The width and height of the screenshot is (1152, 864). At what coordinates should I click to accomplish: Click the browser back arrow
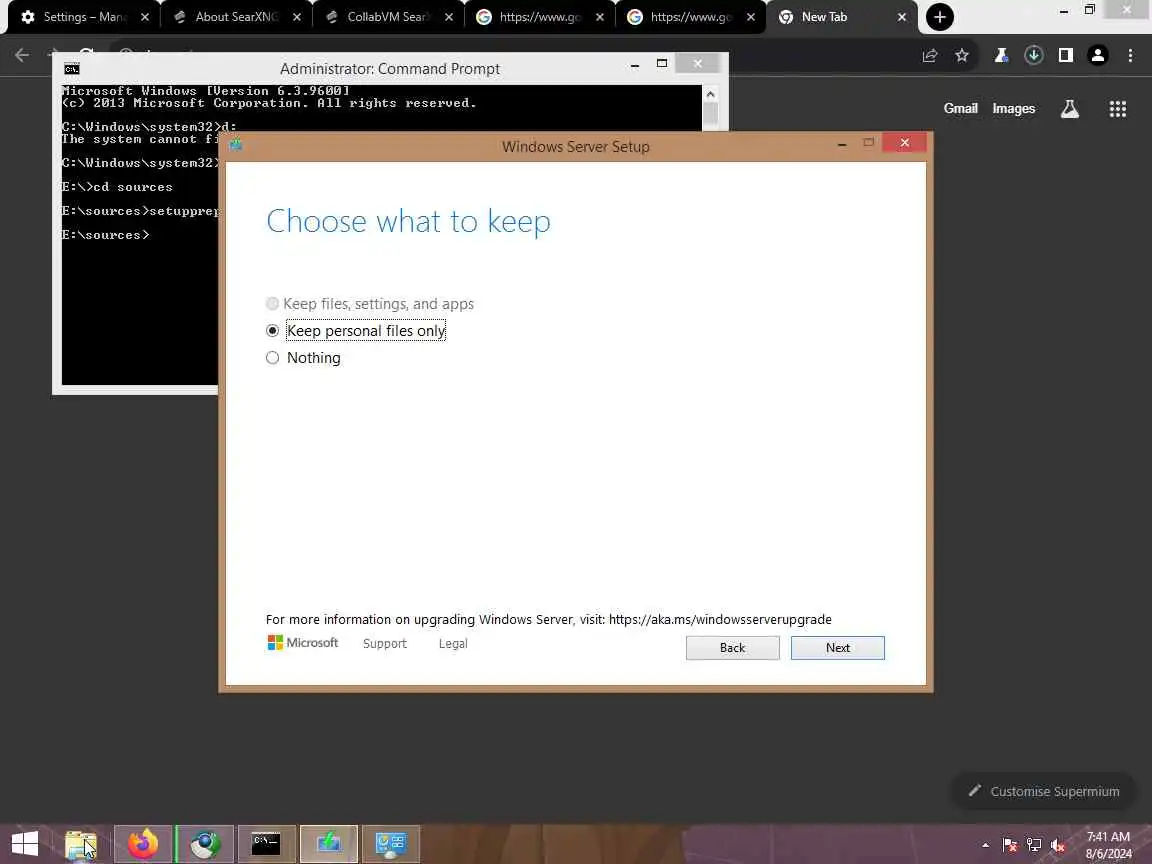22,55
